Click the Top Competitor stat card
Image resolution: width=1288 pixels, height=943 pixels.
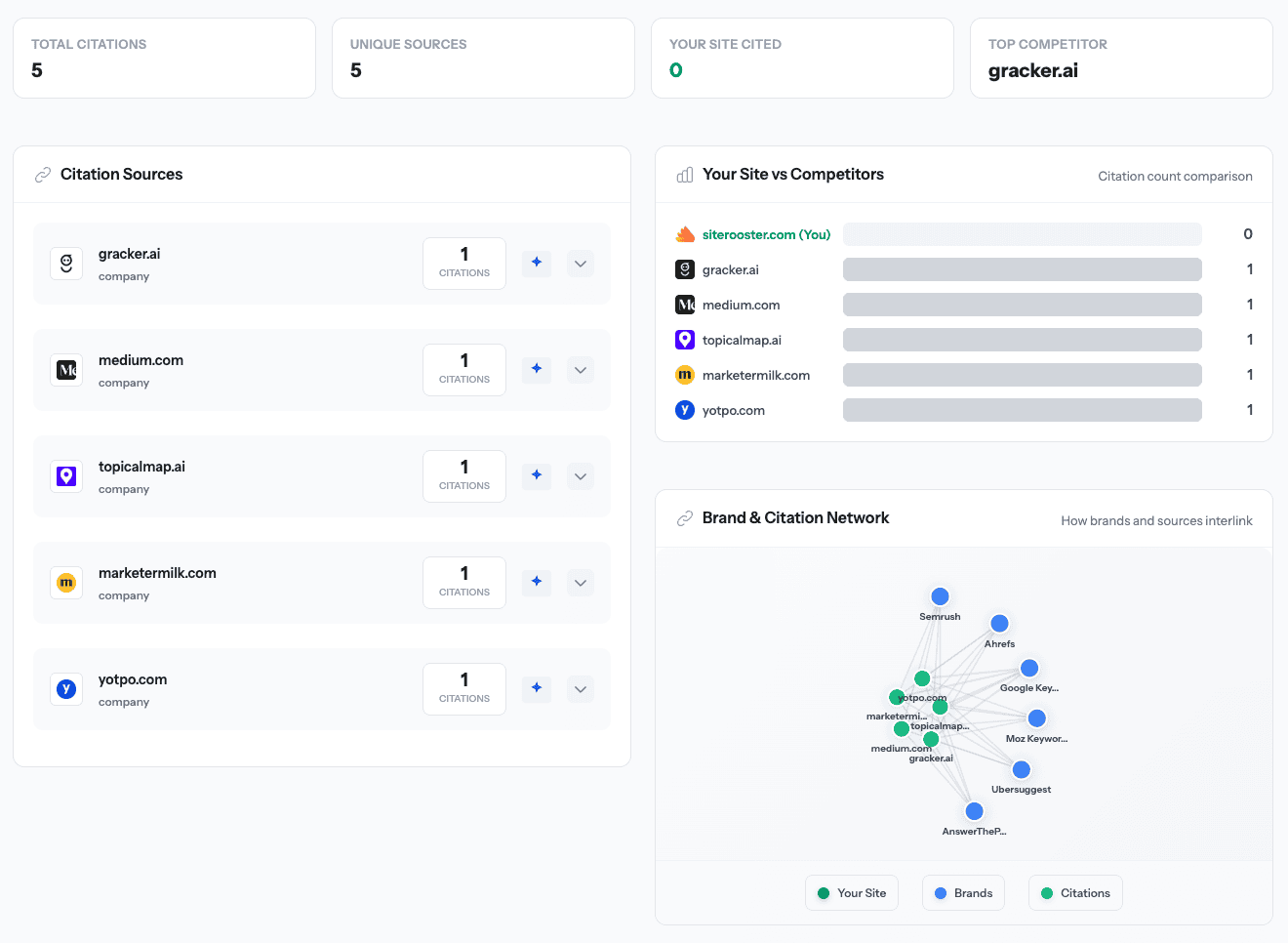(1121, 58)
